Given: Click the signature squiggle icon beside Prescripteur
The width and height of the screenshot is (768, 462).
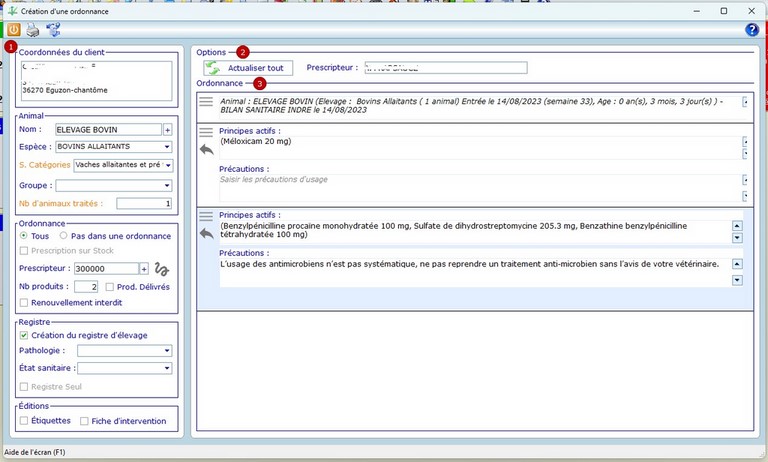Looking at the screenshot, I should 162,269.
